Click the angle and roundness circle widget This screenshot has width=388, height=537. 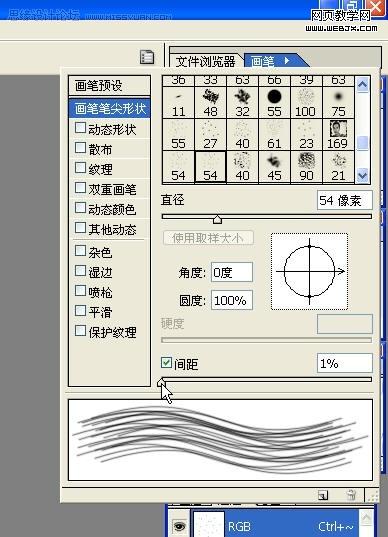click(x=310, y=272)
